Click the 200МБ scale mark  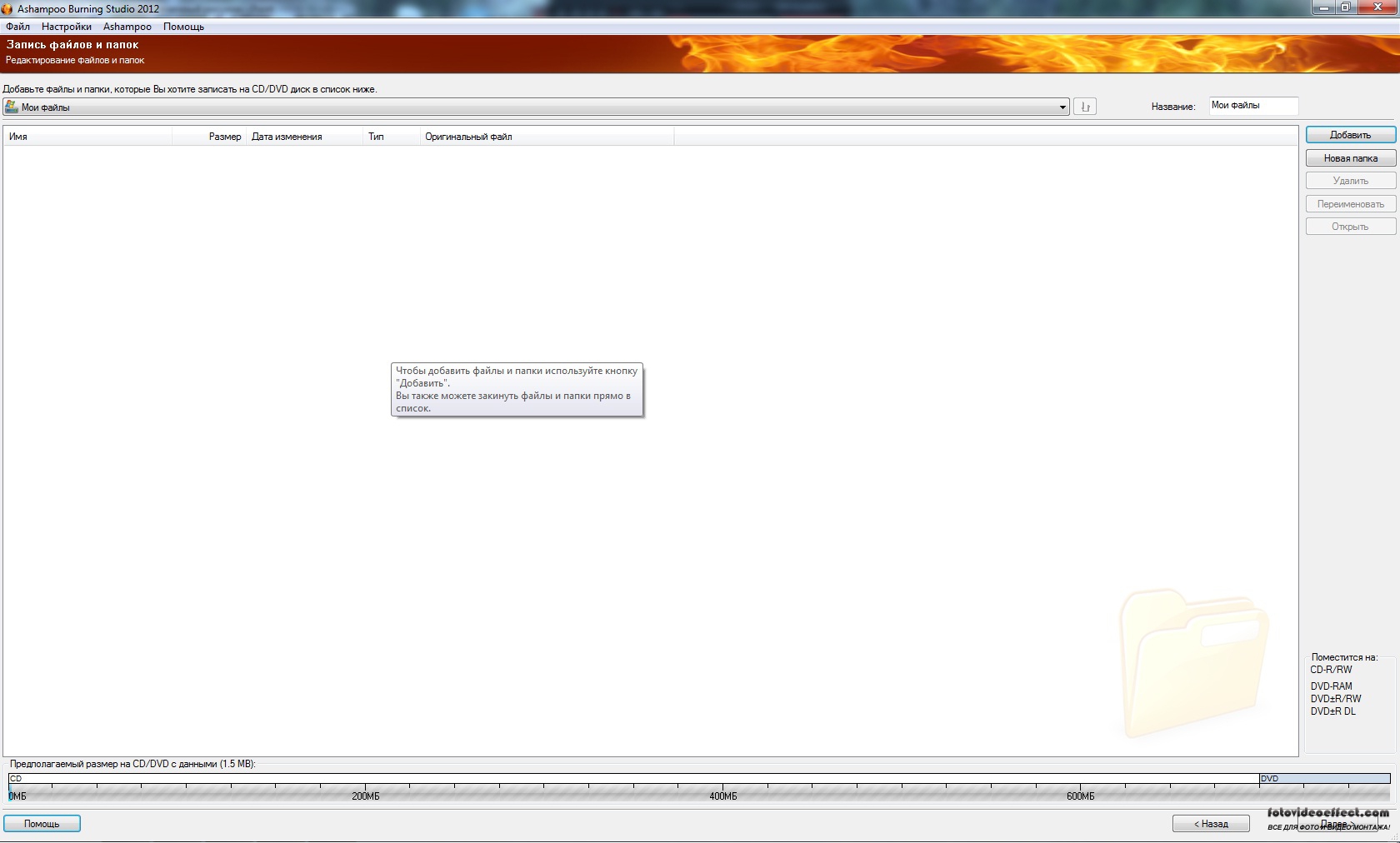[365, 796]
